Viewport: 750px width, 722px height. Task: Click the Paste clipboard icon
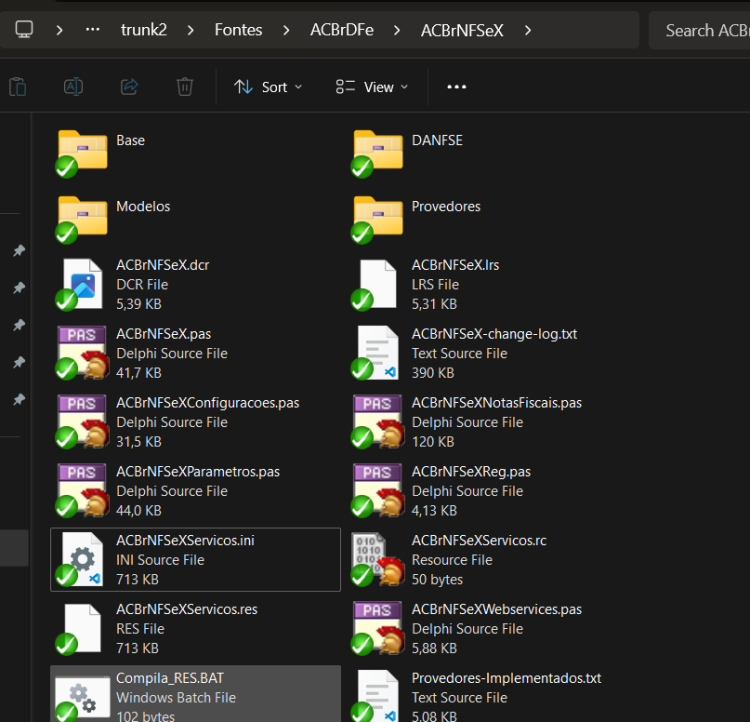click(18, 87)
